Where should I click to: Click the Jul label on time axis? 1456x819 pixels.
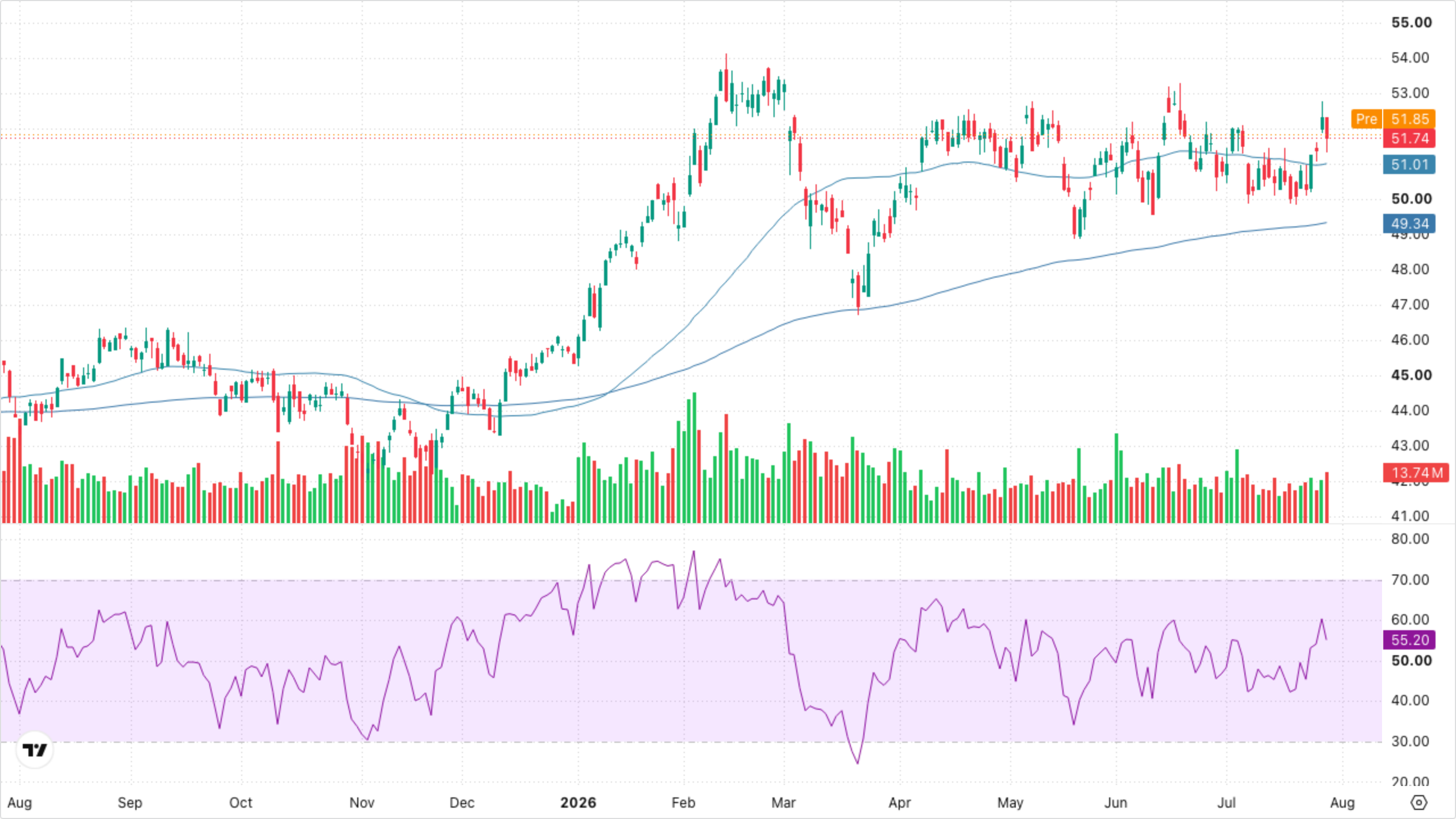point(1226,803)
